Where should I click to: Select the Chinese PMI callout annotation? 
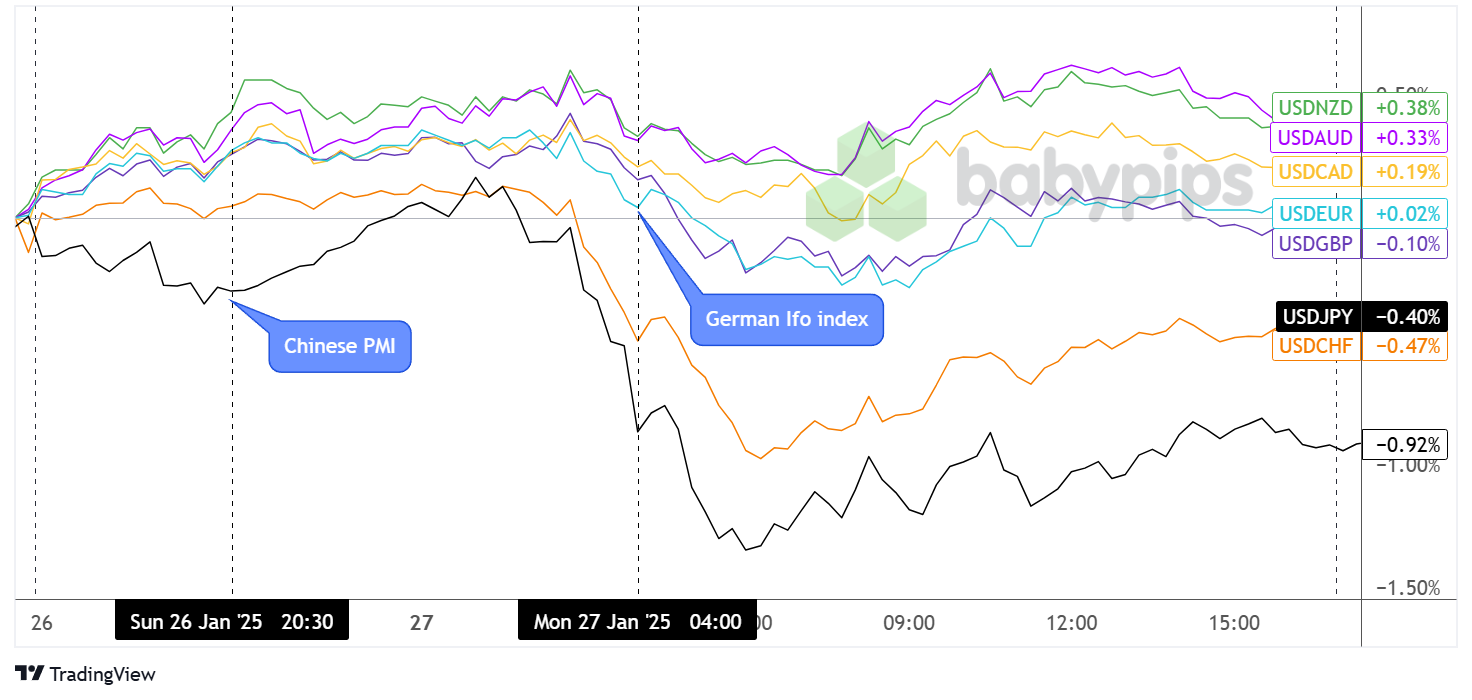tap(340, 346)
